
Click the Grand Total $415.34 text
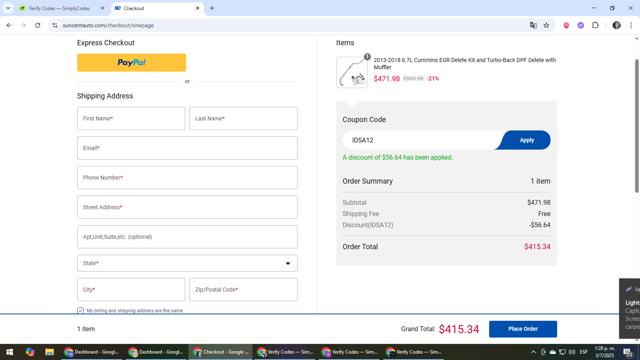(459, 329)
